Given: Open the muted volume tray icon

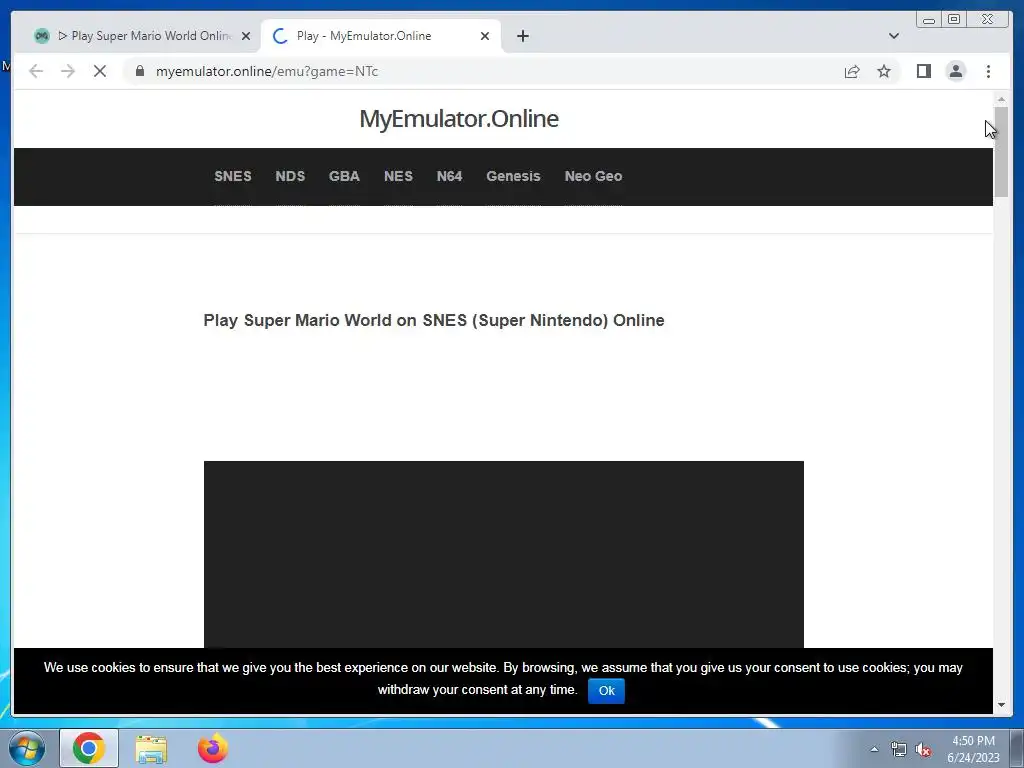Looking at the screenshot, I should pyautogui.click(x=923, y=750).
